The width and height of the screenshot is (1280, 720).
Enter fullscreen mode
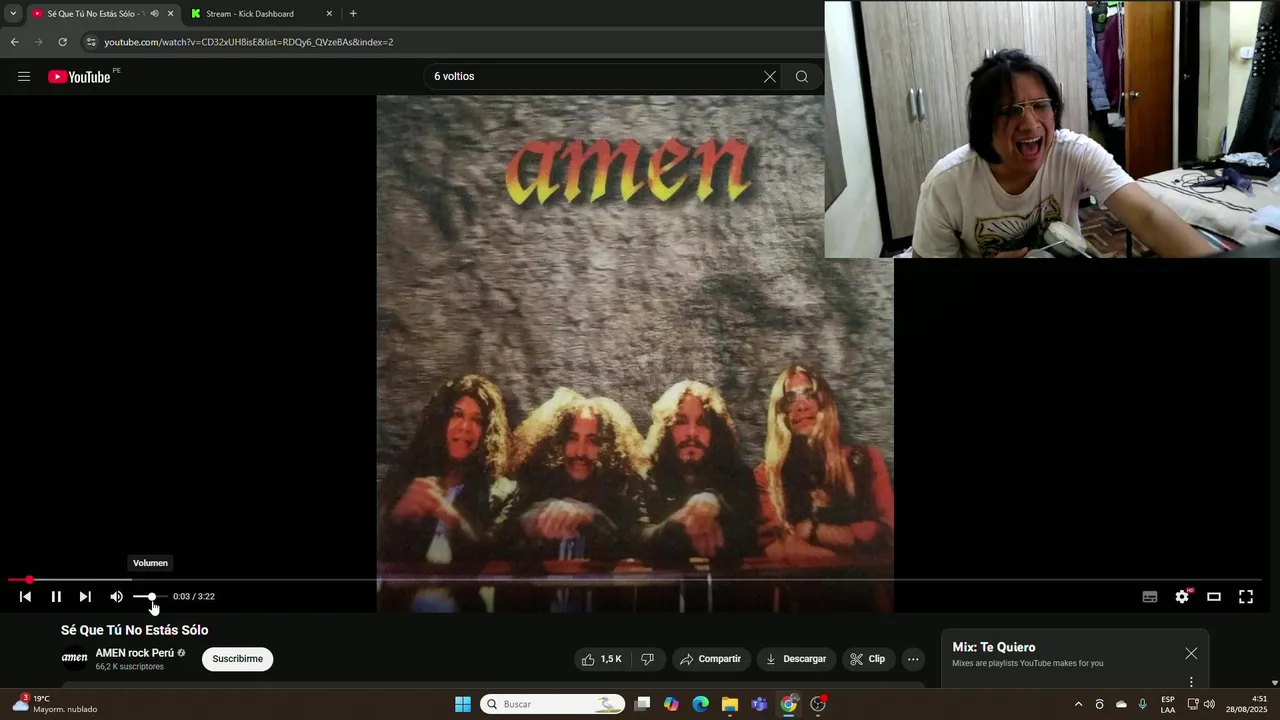pyautogui.click(x=1246, y=597)
